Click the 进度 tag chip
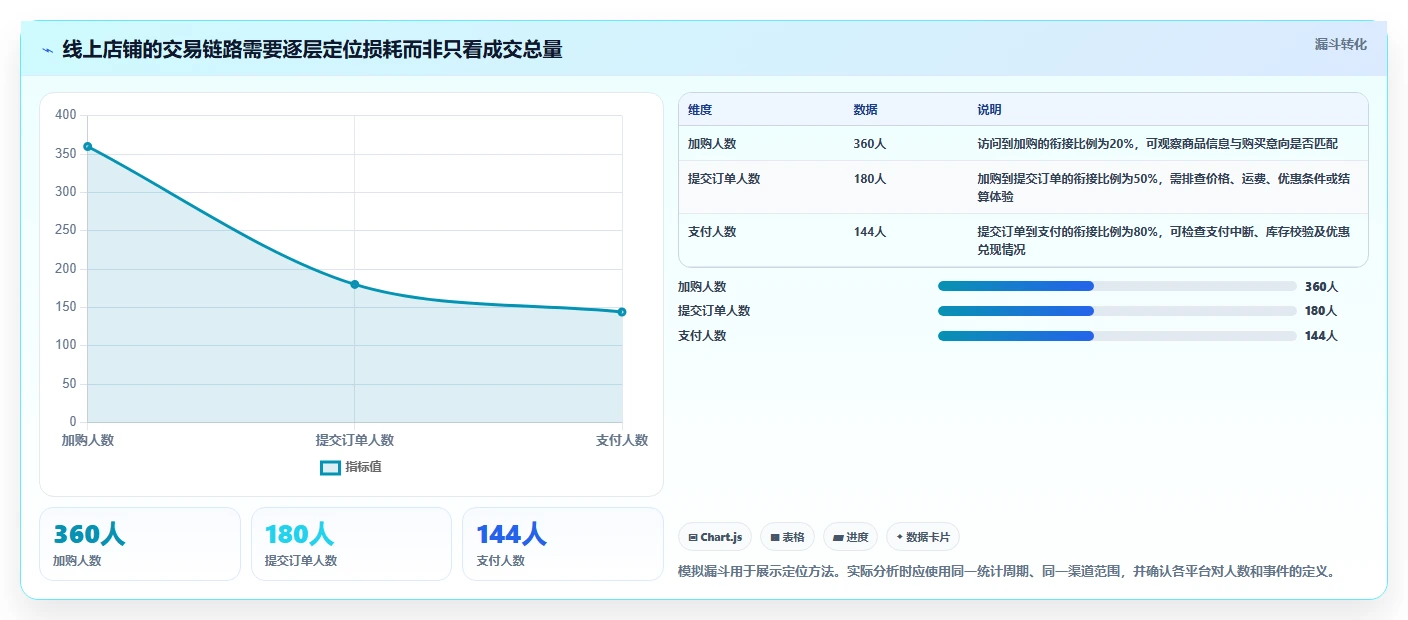Screen dimensions: 1408x620 [851, 537]
